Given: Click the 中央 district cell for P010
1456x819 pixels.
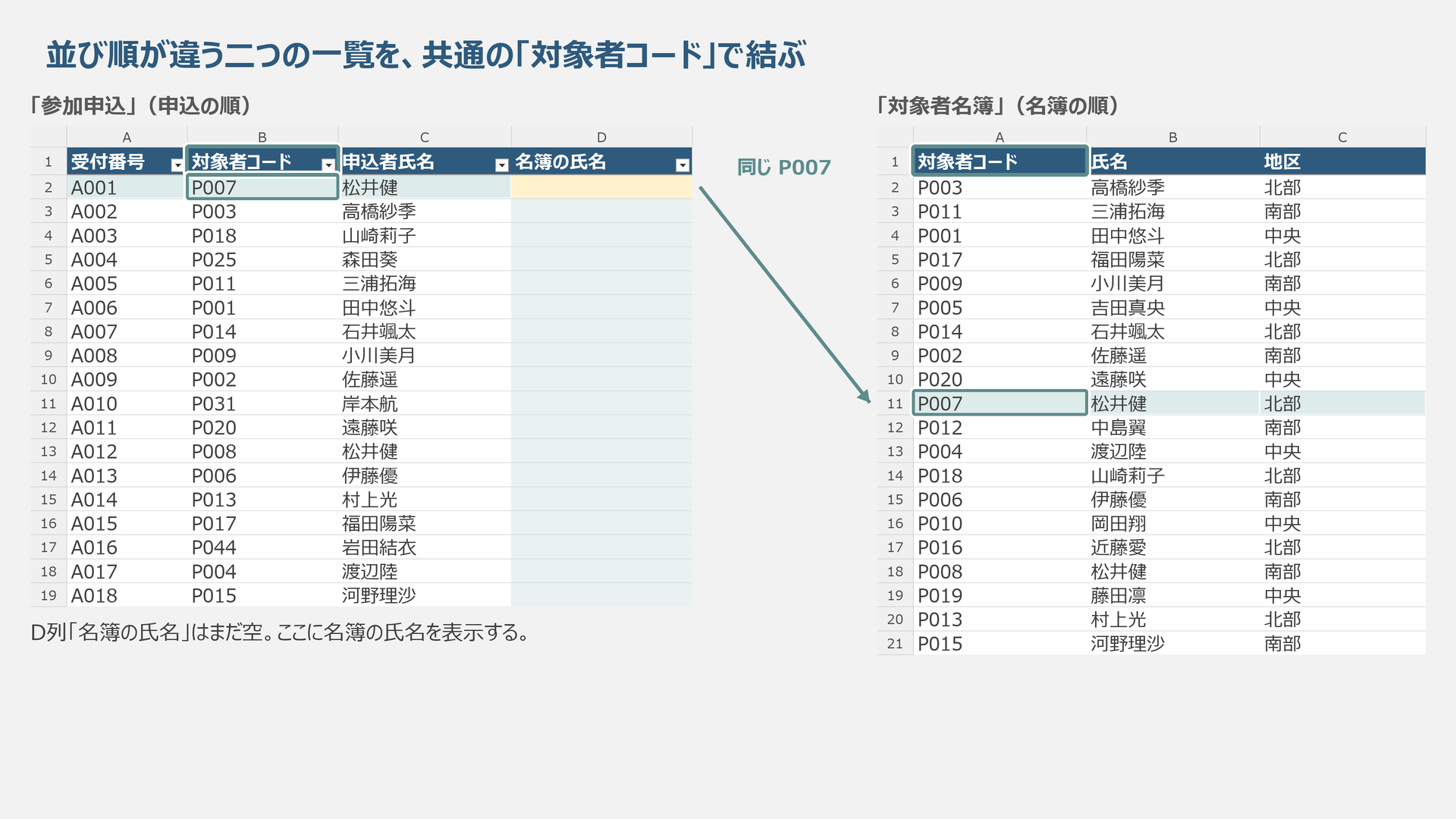Looking at the screenshot, I should point(1342,523).
